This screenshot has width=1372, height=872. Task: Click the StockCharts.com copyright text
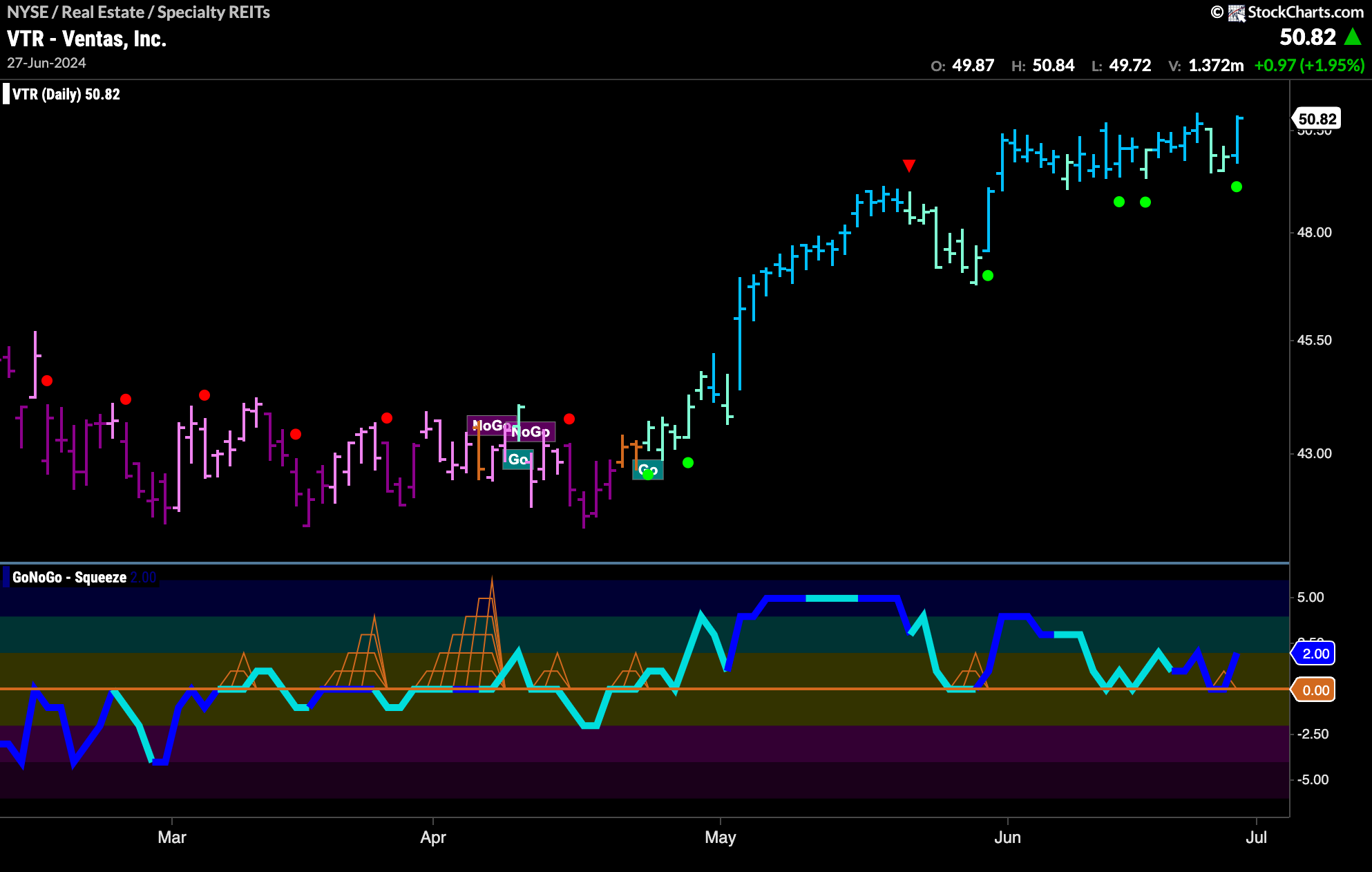coord(1306,12)
